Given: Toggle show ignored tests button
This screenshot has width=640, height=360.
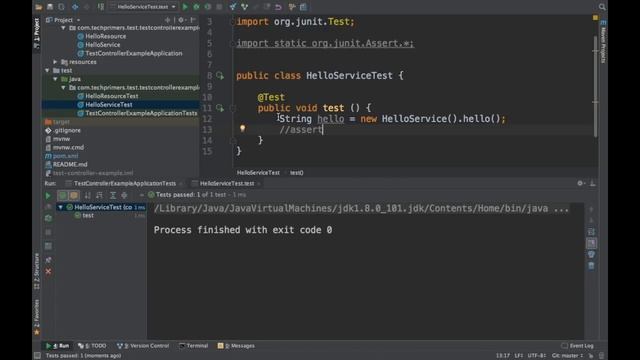Looking at the screenshot, I should pyautogui.click(x=74, y=196).
